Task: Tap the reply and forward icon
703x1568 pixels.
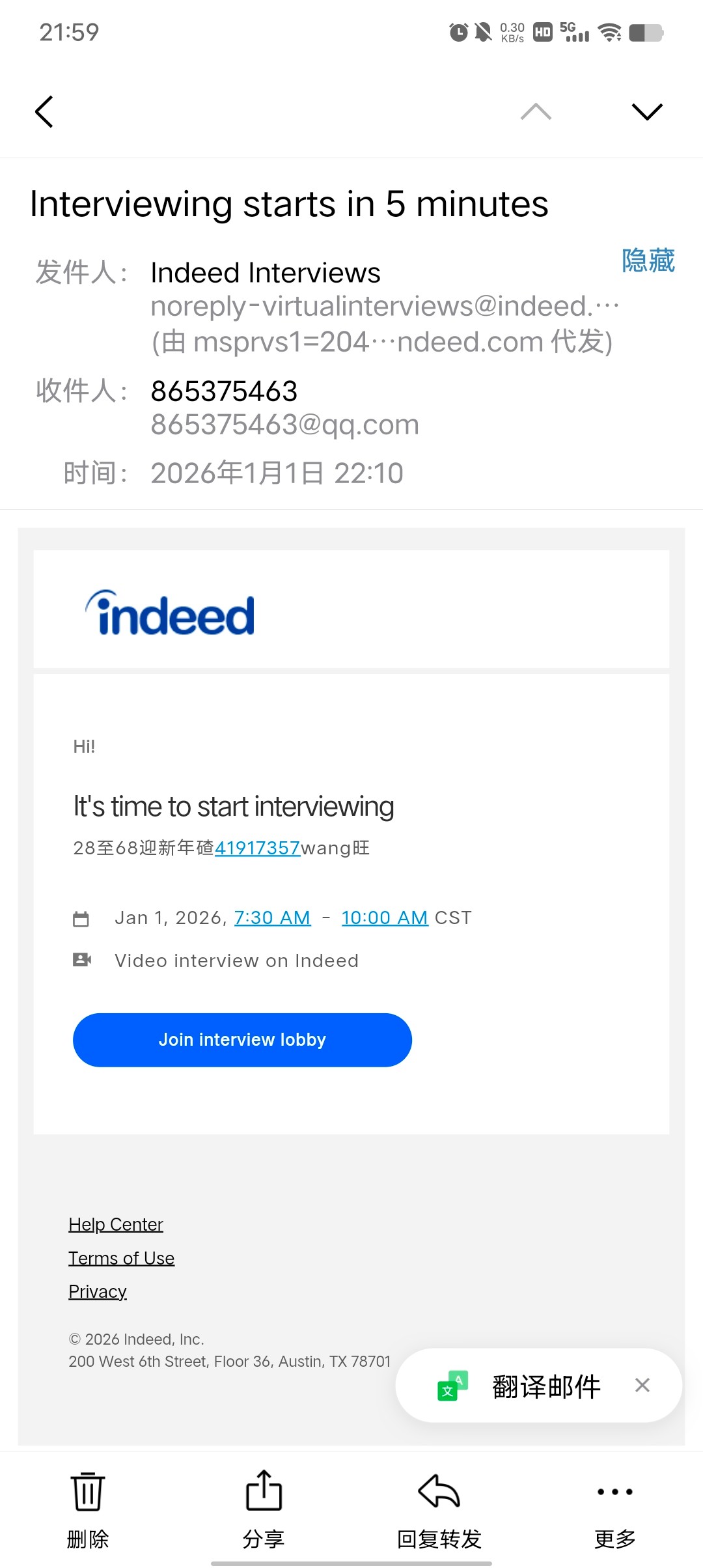Action: click(439, 1491)
